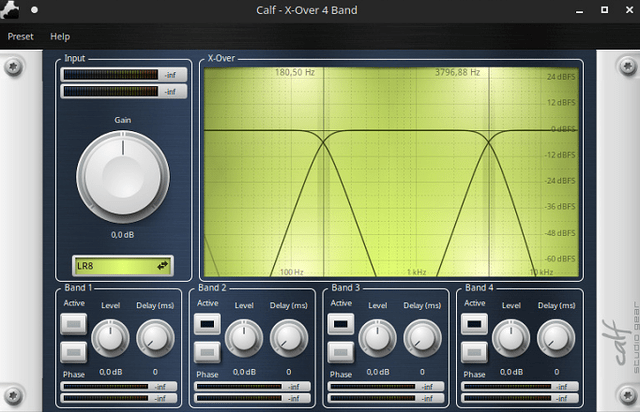Viewport: 640px width, 412px height.
Task: Click Band 1 Delay value 0
Action: [x=155, y=372]
